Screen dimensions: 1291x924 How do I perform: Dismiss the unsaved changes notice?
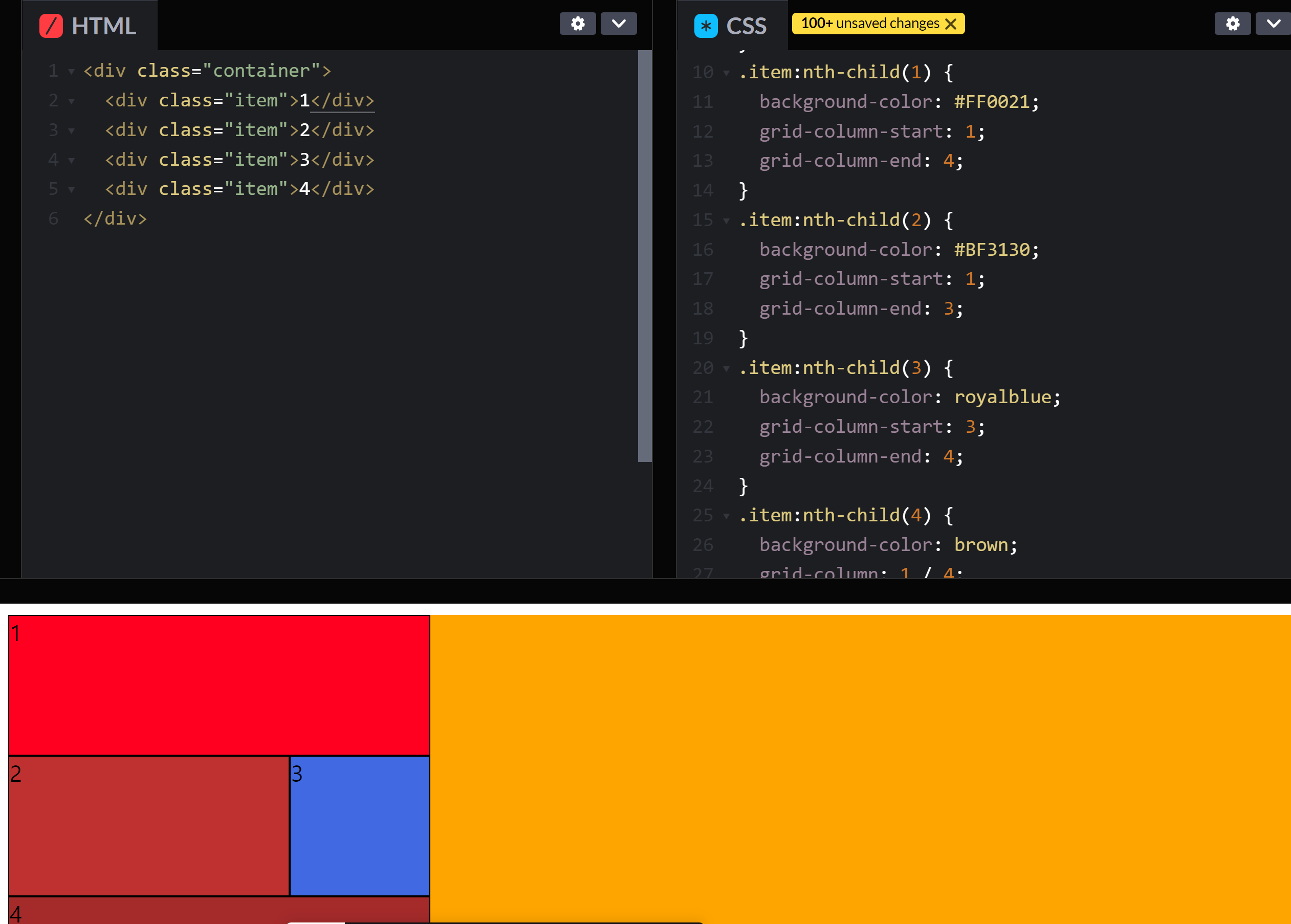click(950, 24)
